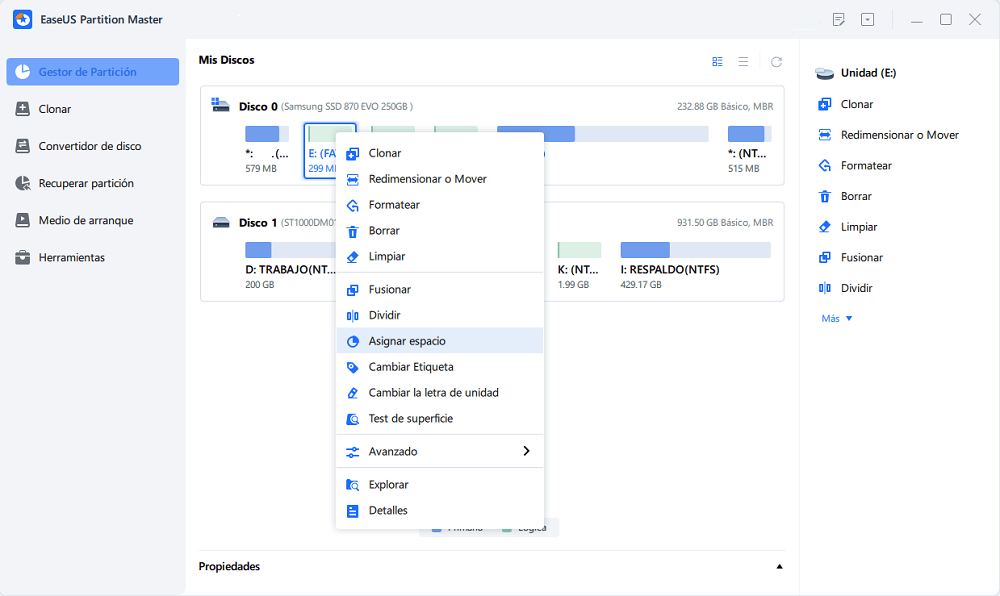Expand the Más options in right panel
Viewport: 1000px width, 596px height.
[x=837, y=319]
